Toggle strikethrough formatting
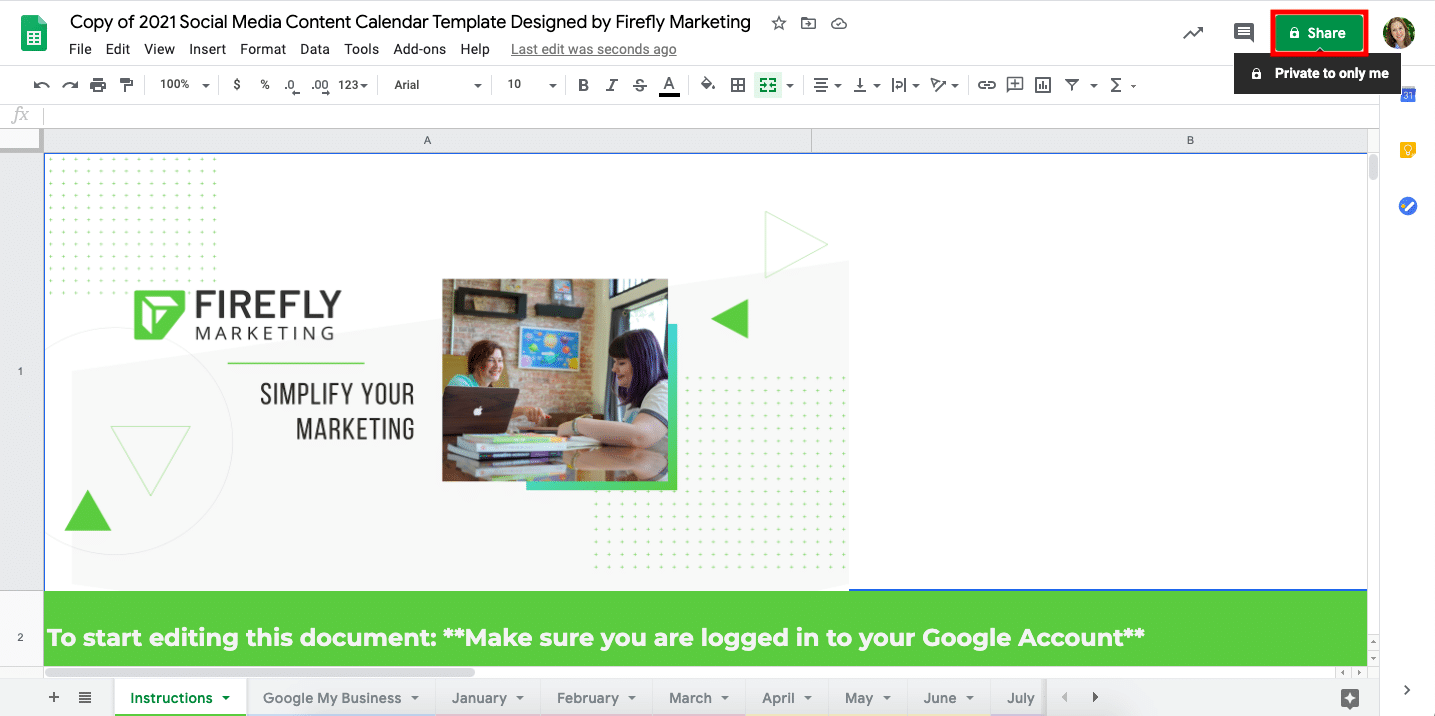This screenshot has height=716, width=1435. (x=640, y=85)
